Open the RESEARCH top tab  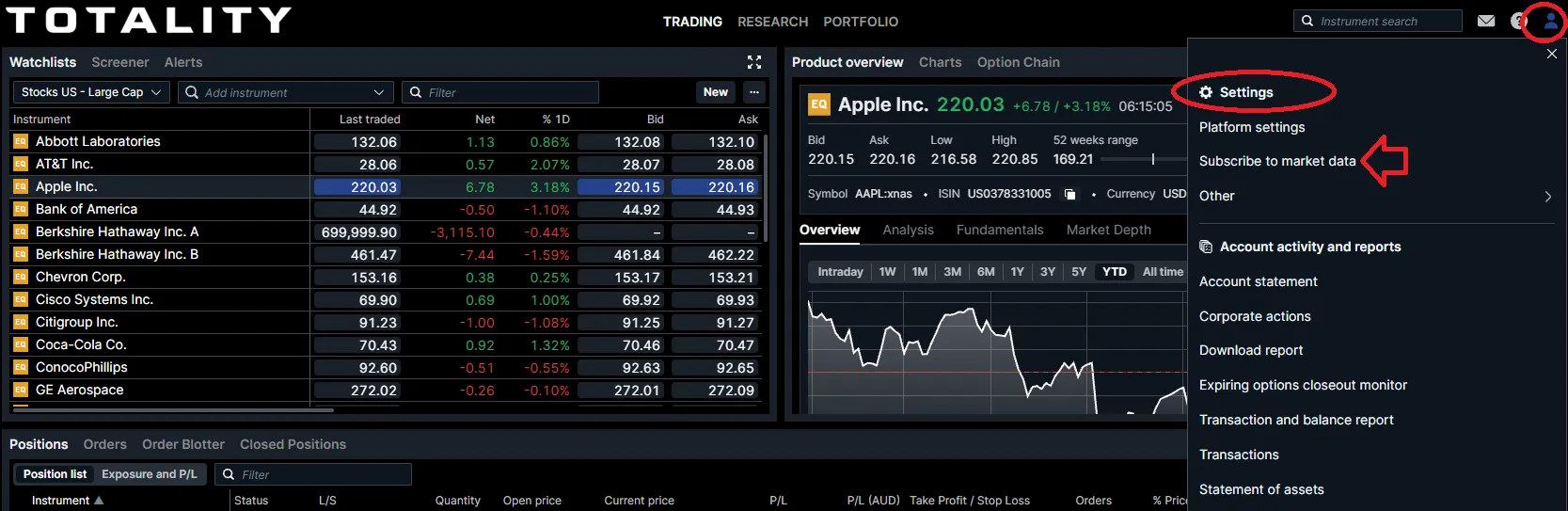(772, 22)
